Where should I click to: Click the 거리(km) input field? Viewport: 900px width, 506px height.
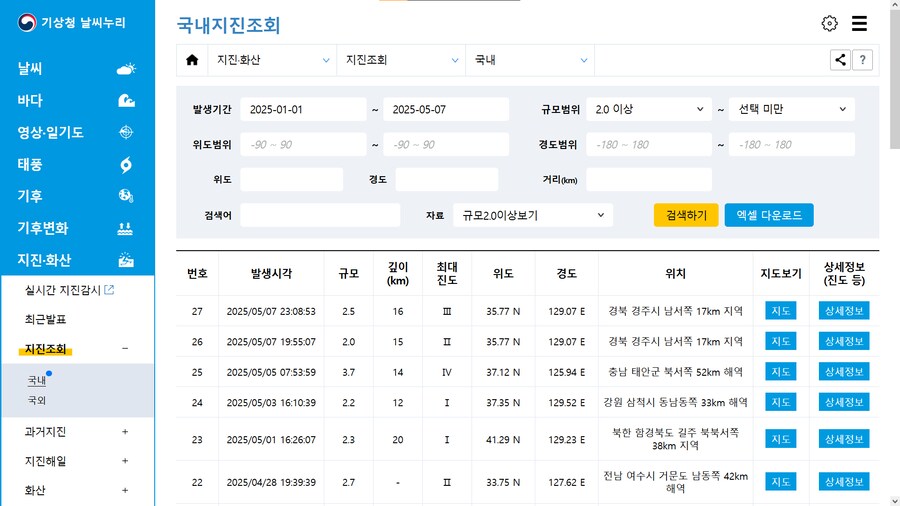click(x=649, y=180)
